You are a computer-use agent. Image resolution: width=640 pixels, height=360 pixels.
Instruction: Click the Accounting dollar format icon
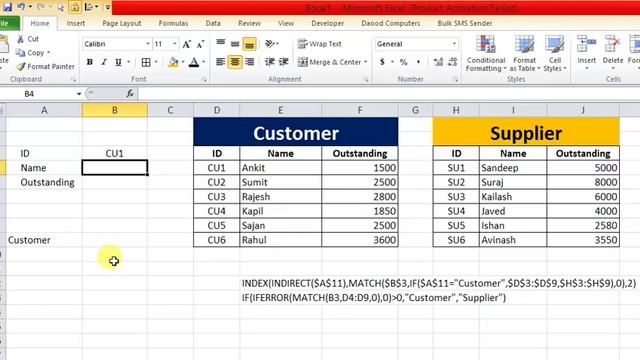coord(382,62)
